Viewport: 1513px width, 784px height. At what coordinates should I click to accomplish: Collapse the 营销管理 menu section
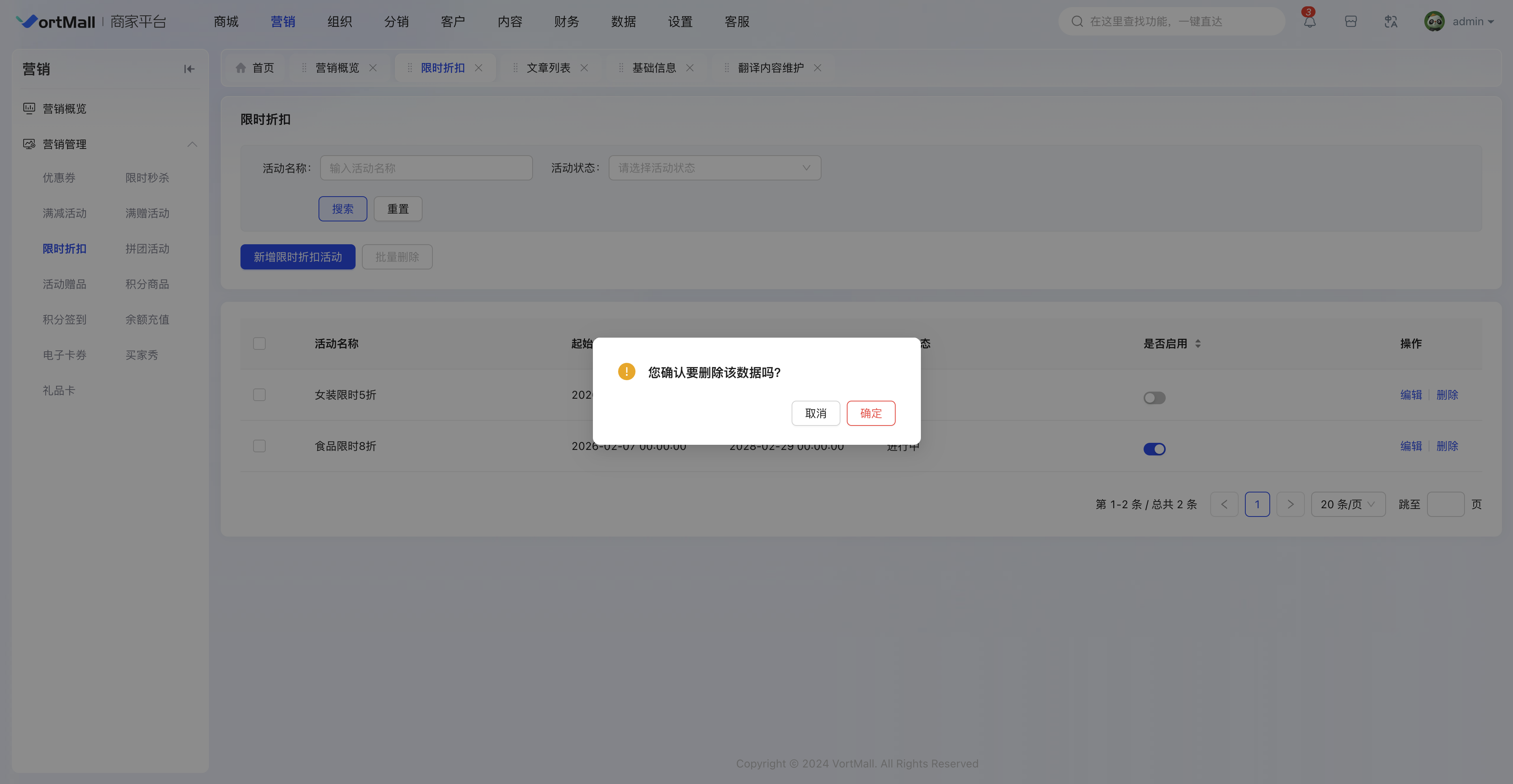(192, 144)
